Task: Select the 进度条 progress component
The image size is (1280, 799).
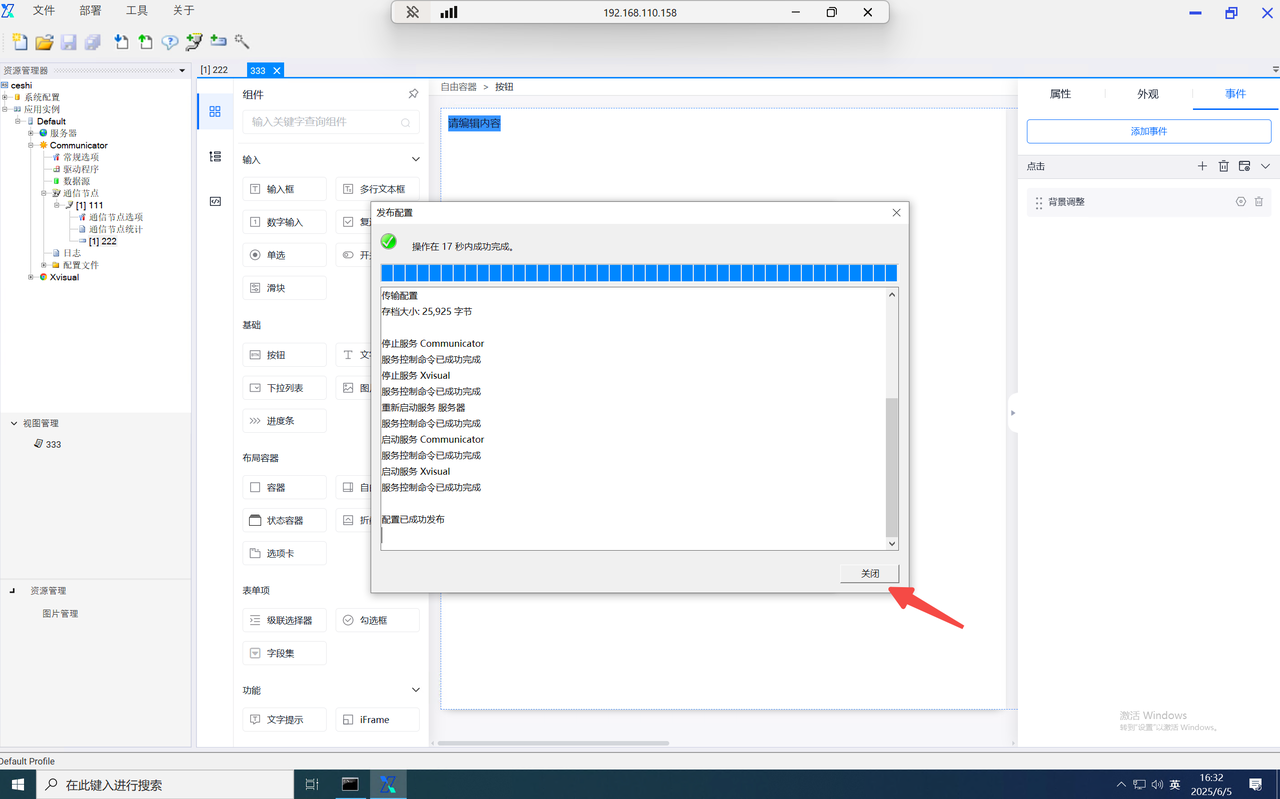Action: pyautogui.click(x=284, y=421)
